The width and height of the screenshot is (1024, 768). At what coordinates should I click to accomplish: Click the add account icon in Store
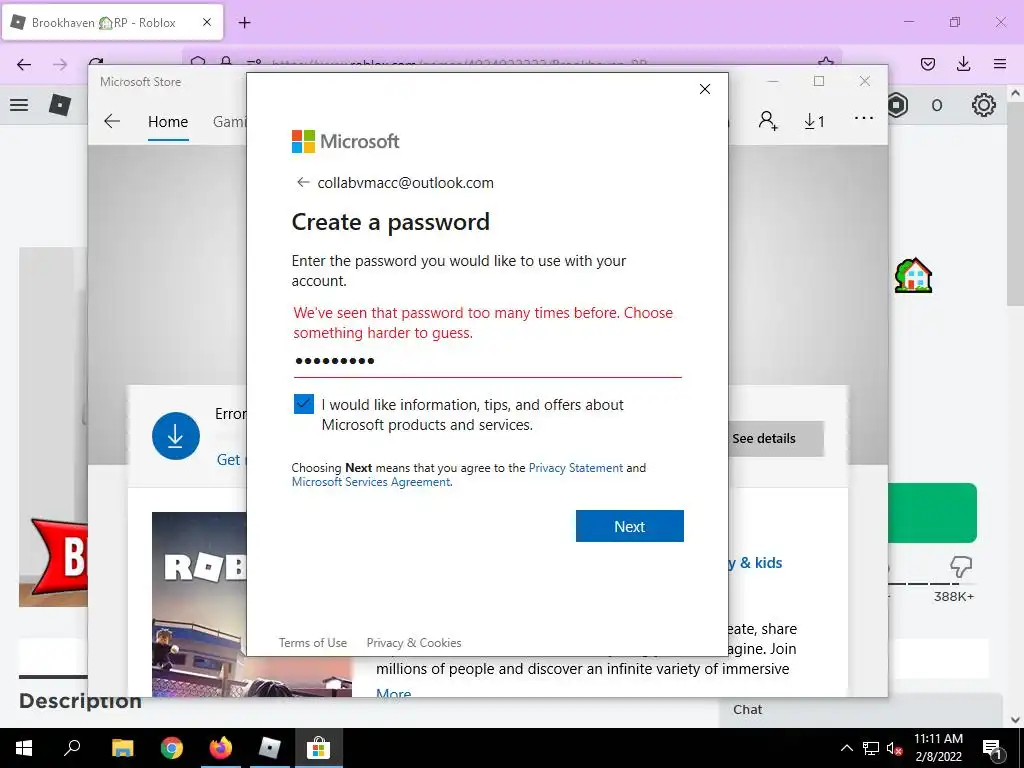point(768,121)
